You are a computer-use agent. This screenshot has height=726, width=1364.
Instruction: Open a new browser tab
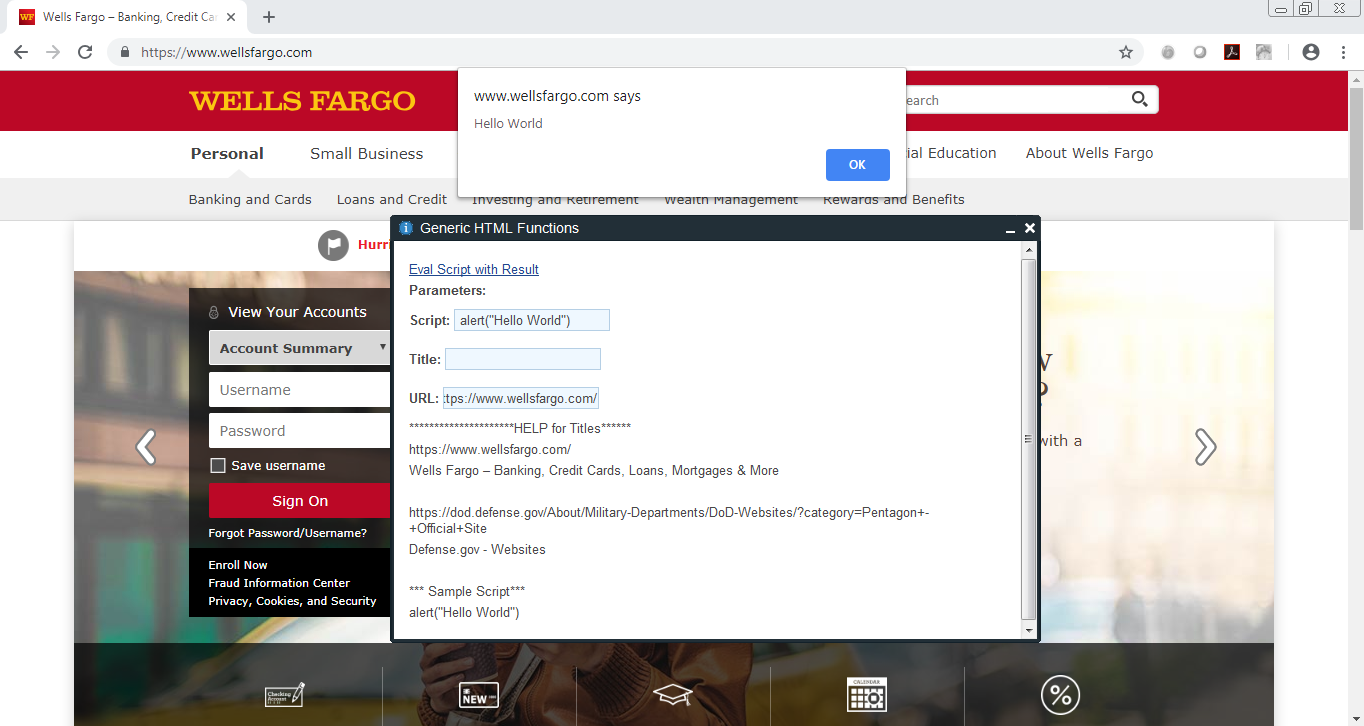click(x=269, y=17)
